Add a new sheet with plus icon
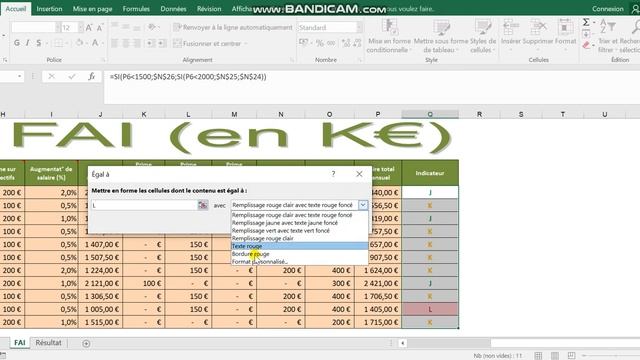Screen dimensions: 640x360 (86, 343)
